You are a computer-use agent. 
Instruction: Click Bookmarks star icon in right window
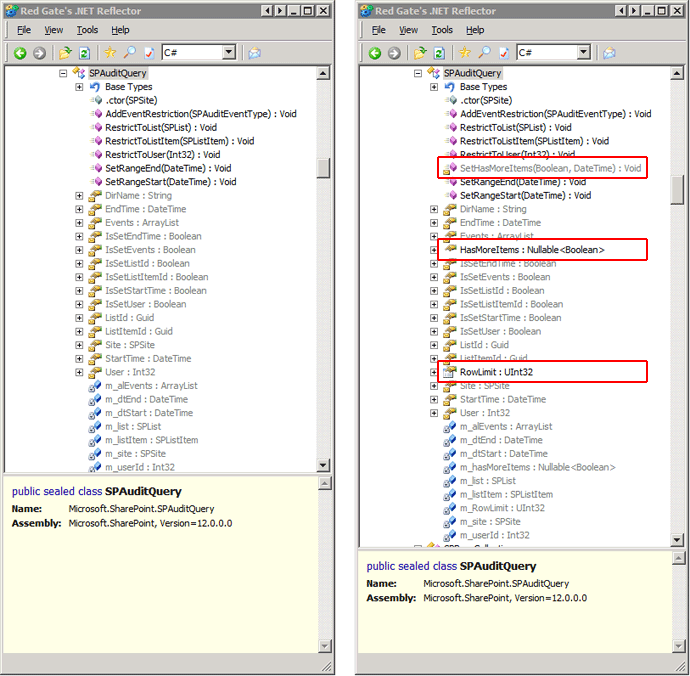click(465, 53)
